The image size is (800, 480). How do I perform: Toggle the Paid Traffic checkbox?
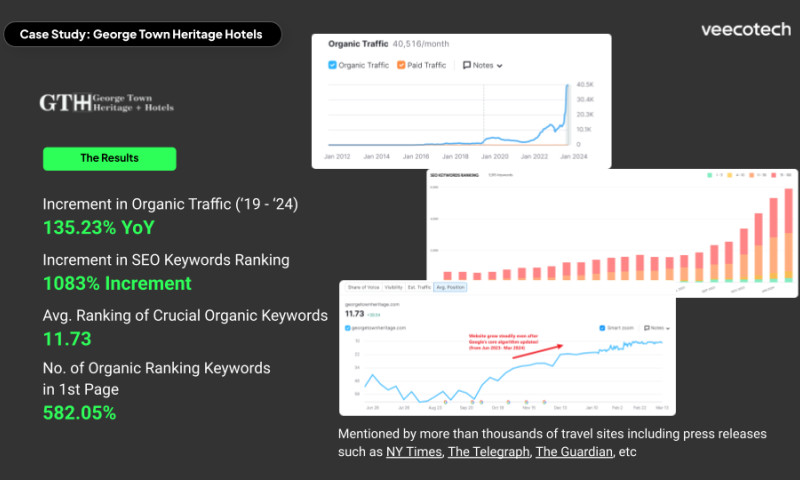401,65
